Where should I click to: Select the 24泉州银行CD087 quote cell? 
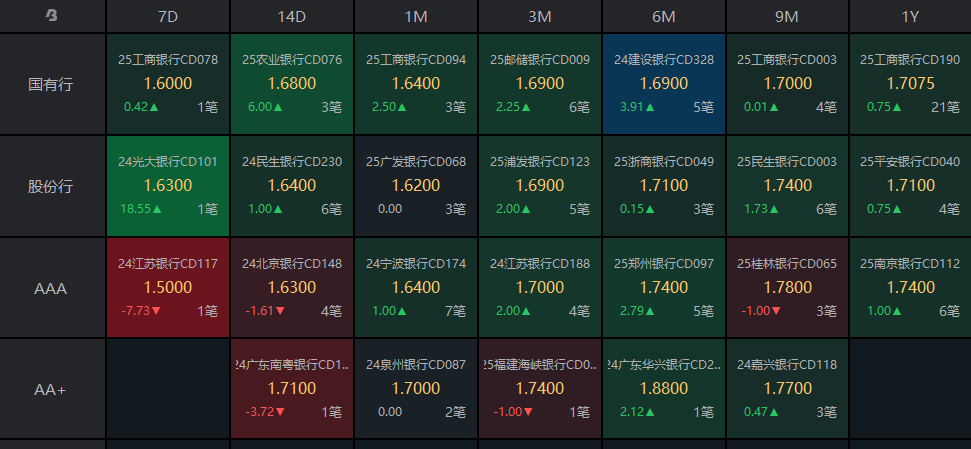click(x=416, y=389)
